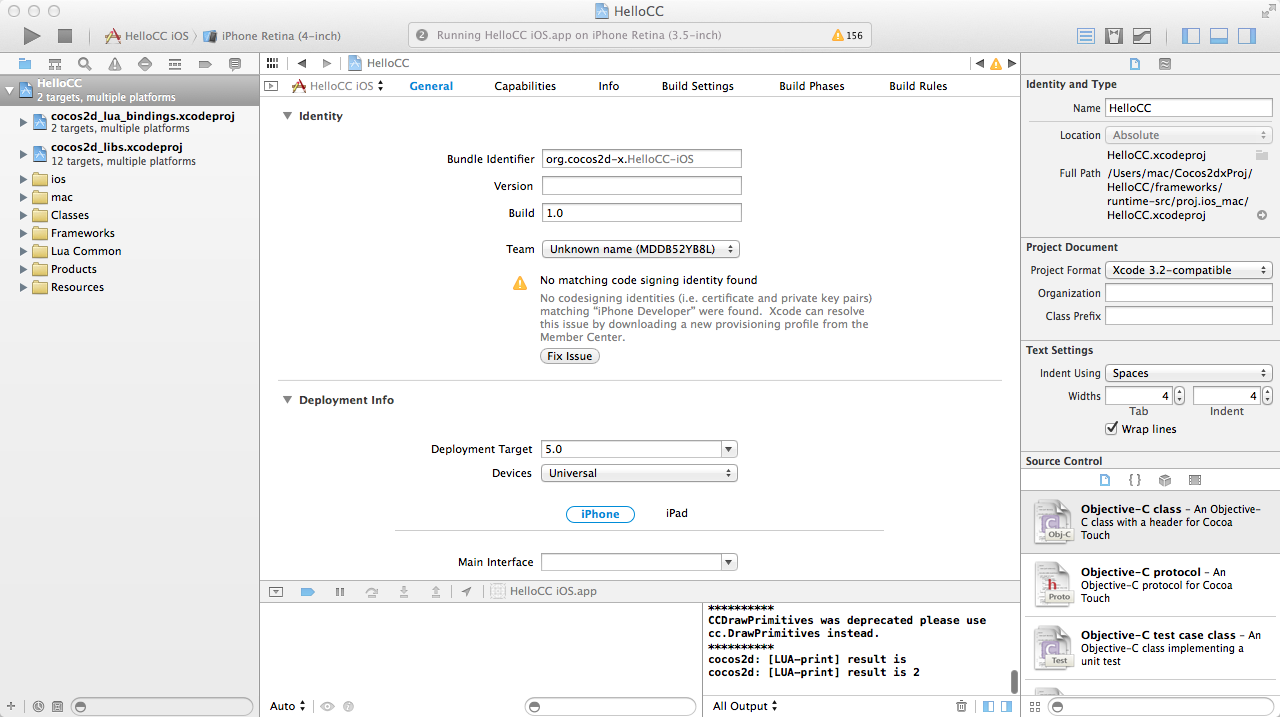Open the All Output console filter
Screen dimensions: 1280x717
[x=745, y=706]
